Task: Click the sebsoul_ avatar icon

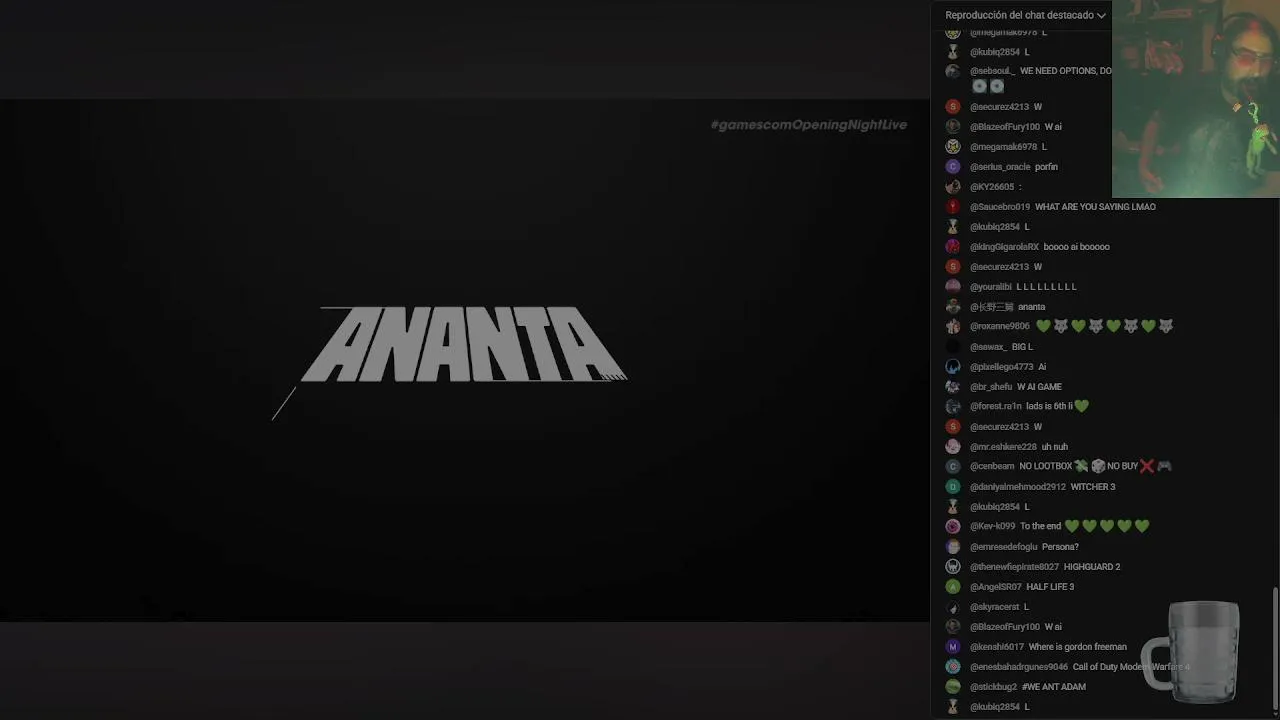Action: tap(953, 71)
